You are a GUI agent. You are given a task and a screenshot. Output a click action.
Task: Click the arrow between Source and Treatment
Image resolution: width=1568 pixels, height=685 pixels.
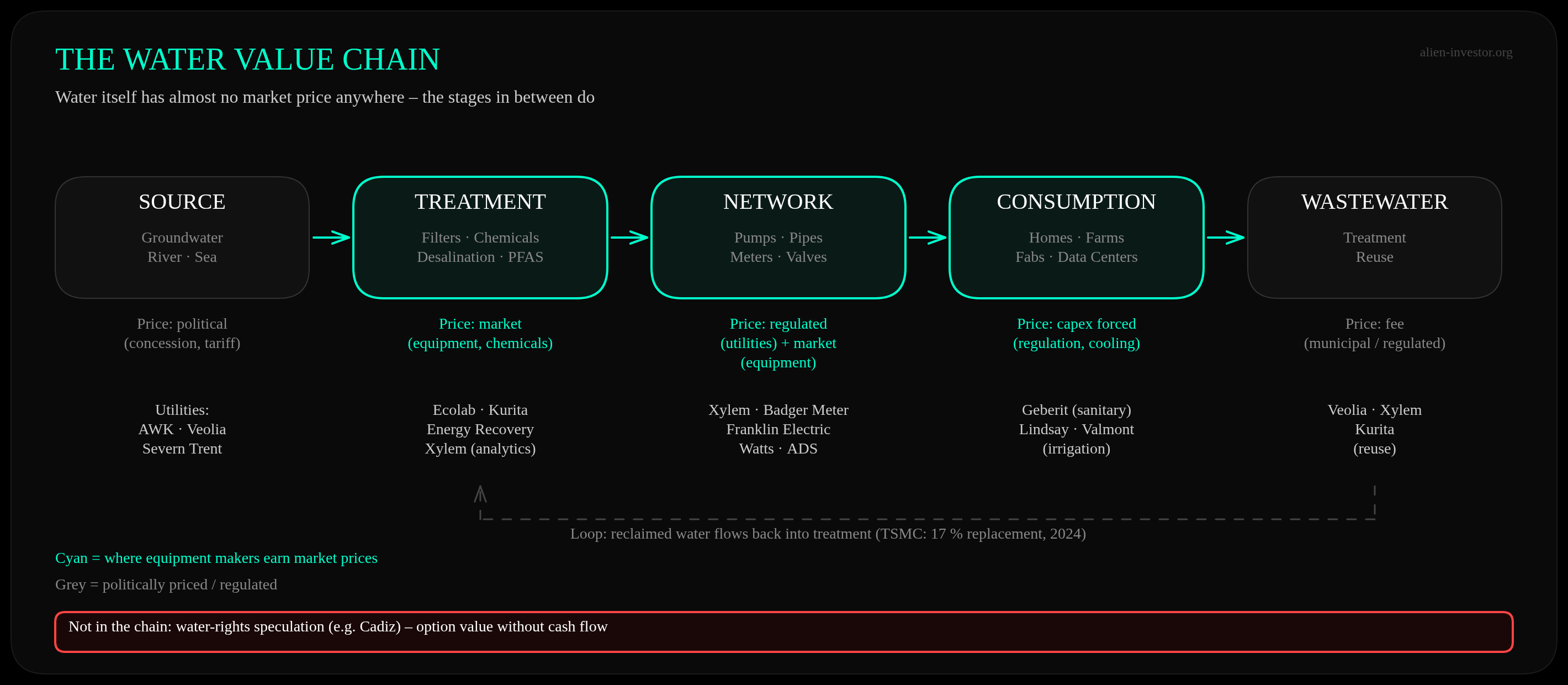point(331,238)
